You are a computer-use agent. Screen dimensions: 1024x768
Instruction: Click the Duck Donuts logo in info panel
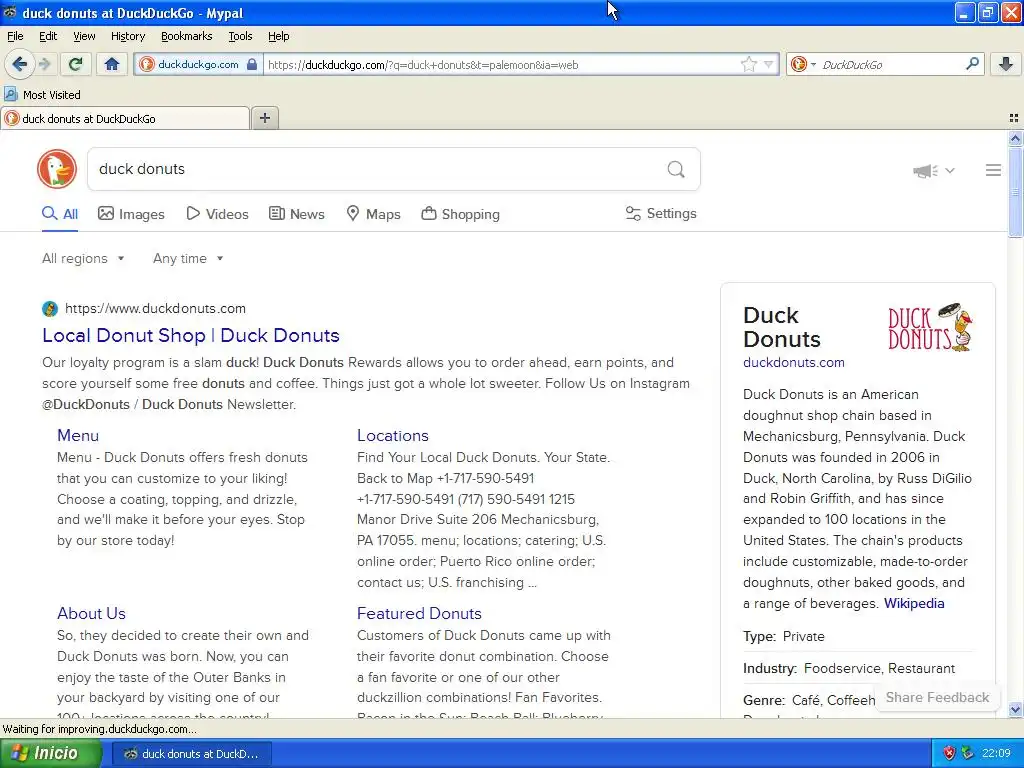pyautogui.click(x=930, y=327)
